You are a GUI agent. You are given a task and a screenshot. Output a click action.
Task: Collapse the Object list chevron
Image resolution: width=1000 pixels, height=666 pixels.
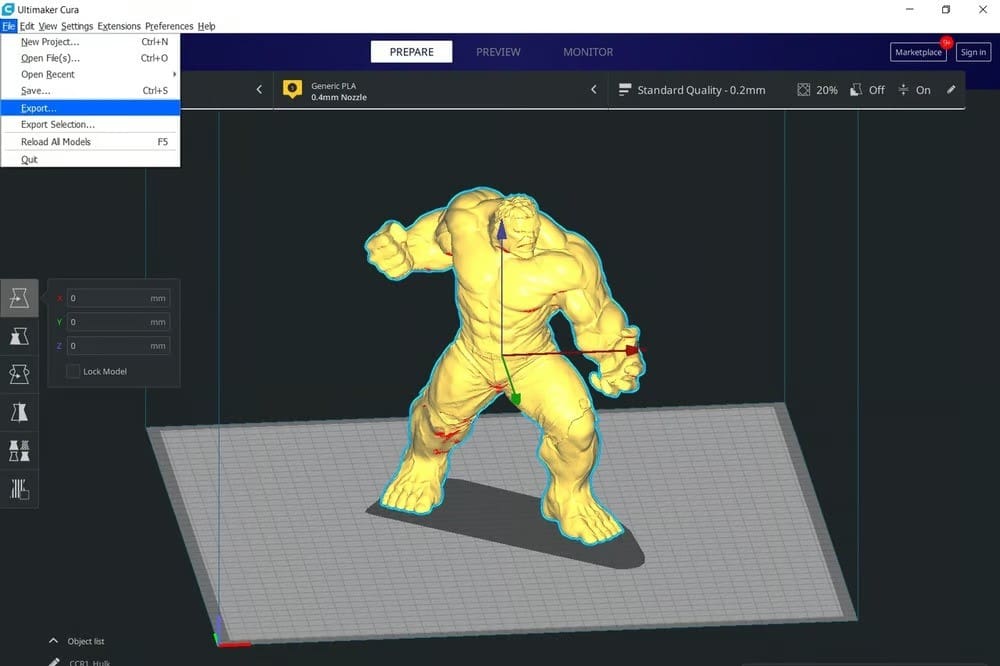click(x=54, y=640)
